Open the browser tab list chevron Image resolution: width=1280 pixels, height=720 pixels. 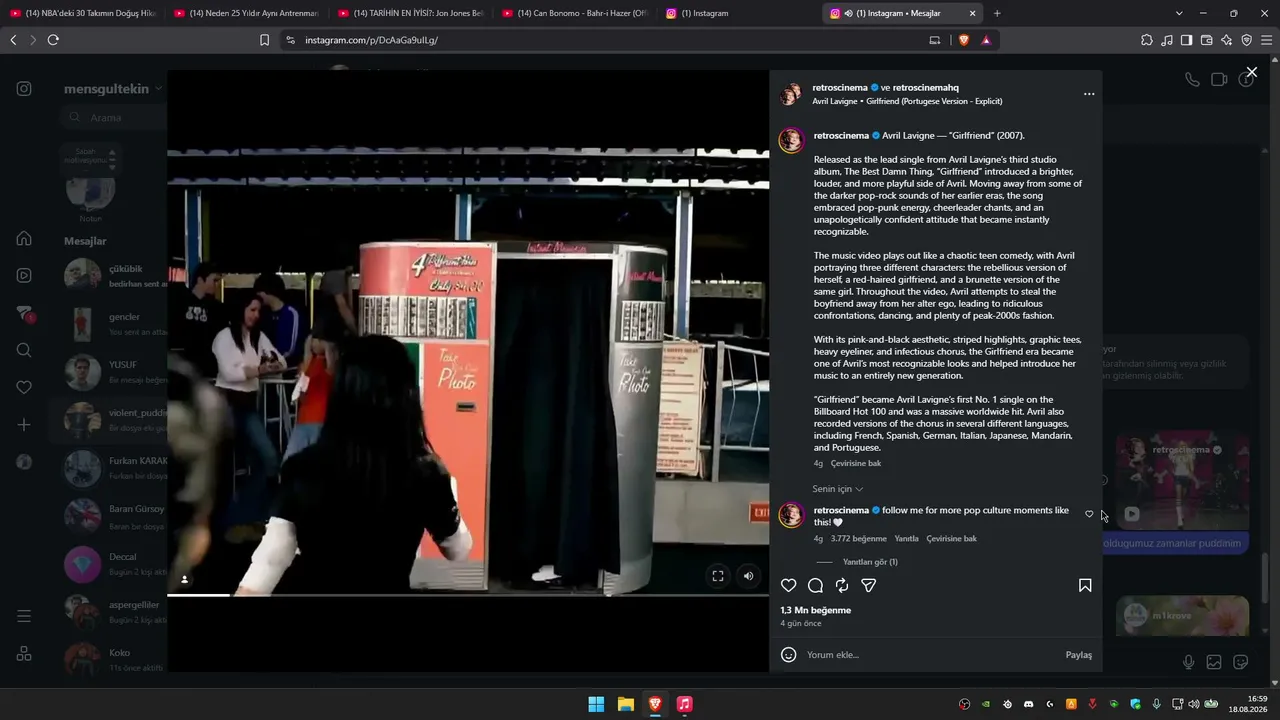point(1179,13)
